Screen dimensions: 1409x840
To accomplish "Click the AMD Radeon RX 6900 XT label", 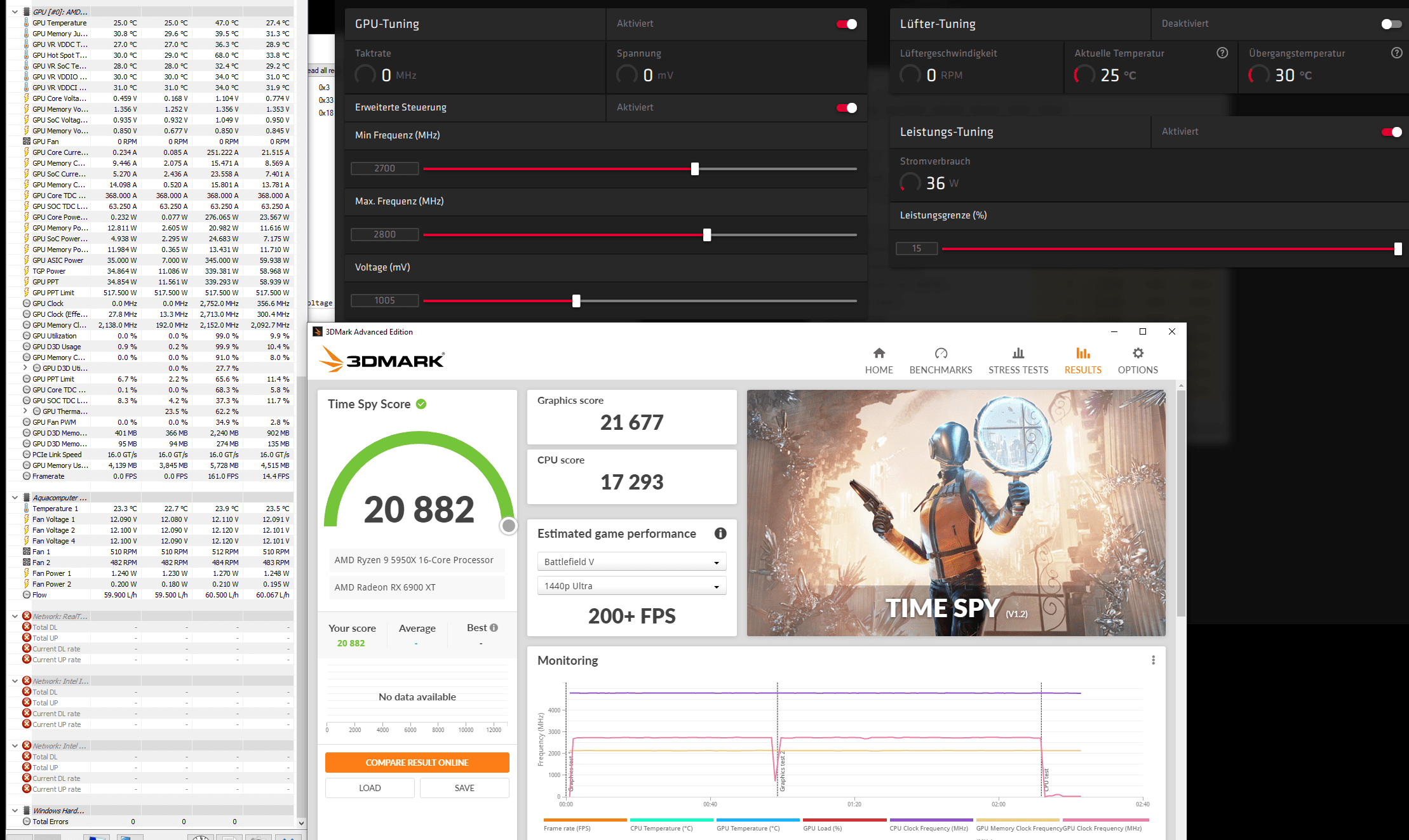I will click(385, 587).
